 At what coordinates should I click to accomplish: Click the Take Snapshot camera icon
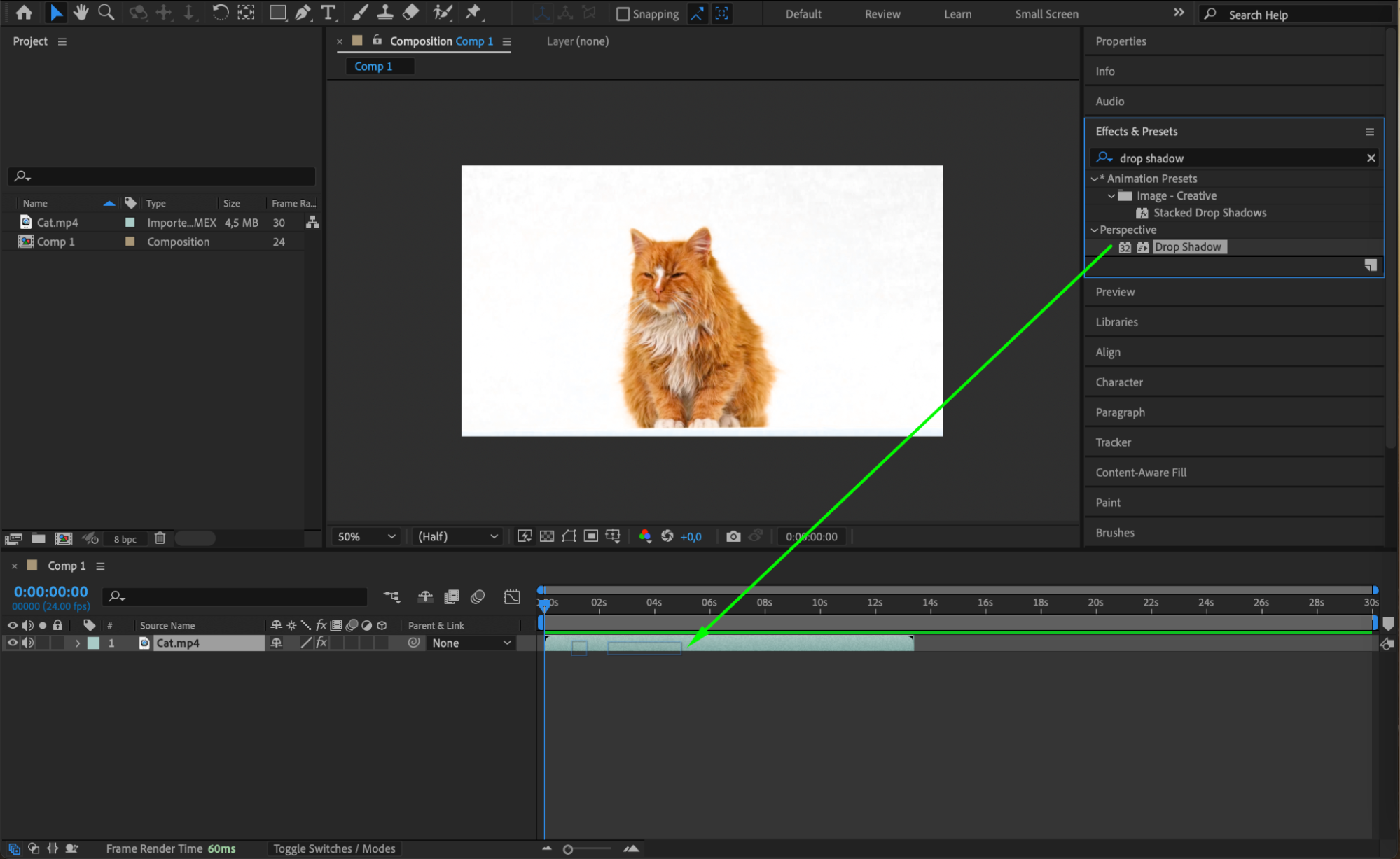pos(733,536)
